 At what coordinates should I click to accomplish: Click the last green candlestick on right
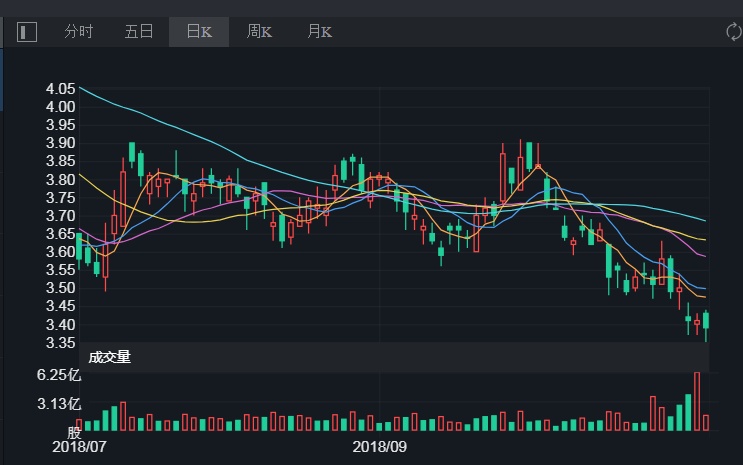point(706,320)
